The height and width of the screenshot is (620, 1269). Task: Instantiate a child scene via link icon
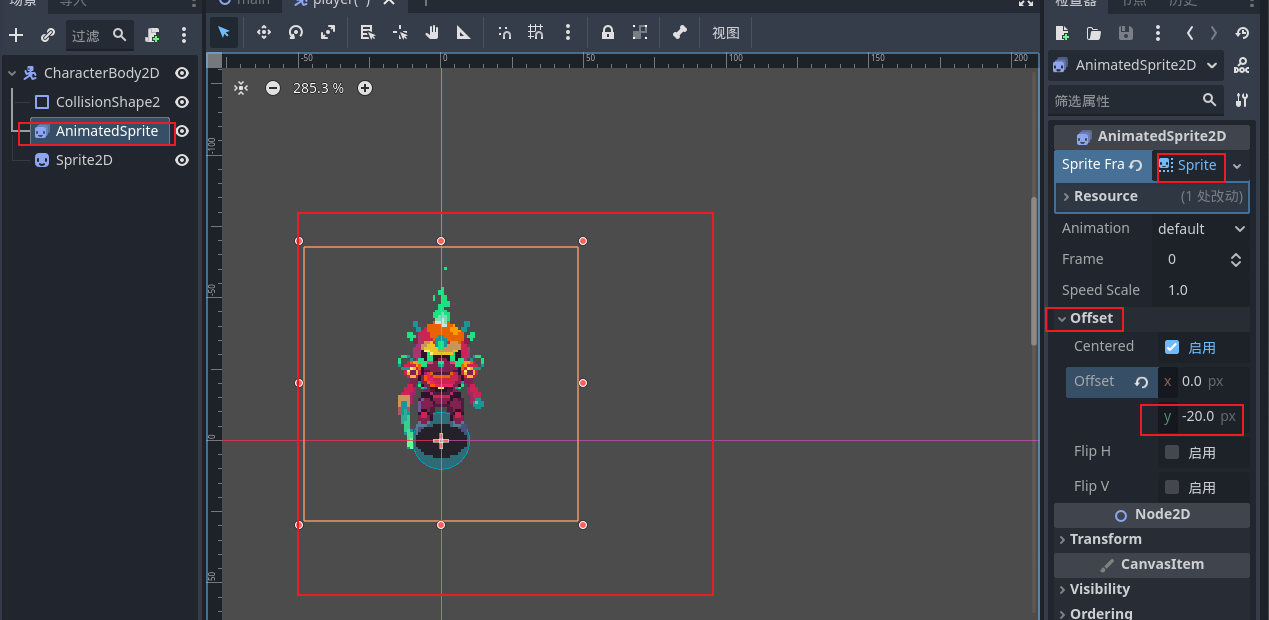(x=48, y=35)
